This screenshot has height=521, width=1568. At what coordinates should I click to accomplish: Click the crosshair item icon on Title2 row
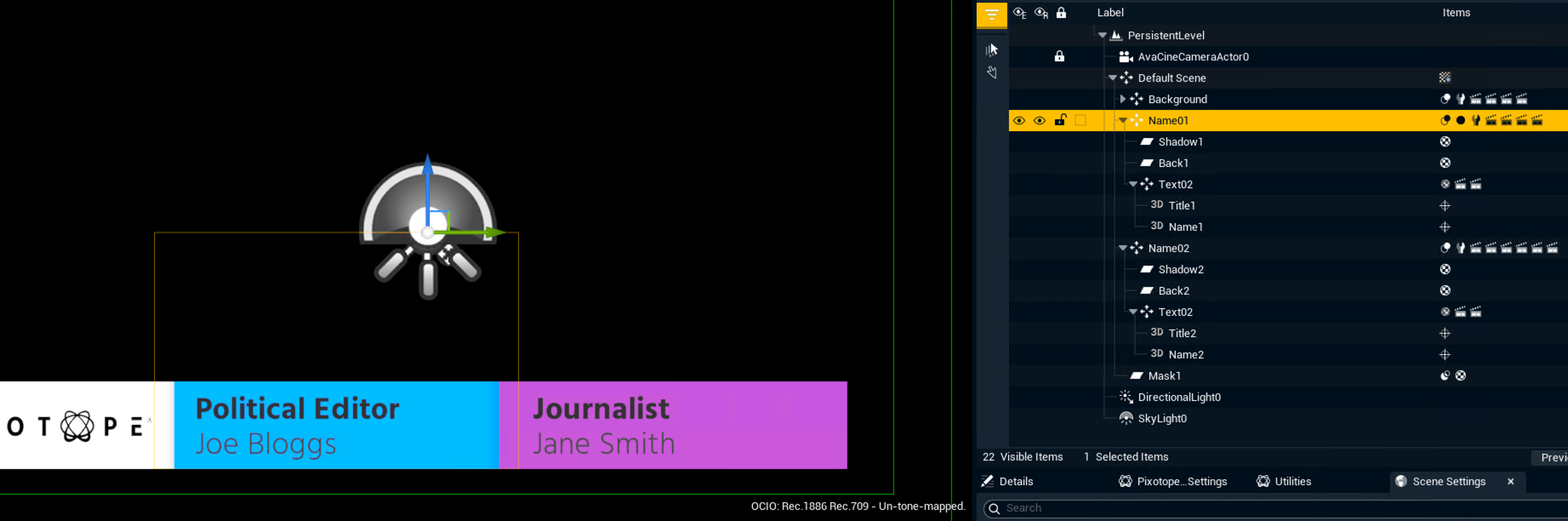[1445, 333]
